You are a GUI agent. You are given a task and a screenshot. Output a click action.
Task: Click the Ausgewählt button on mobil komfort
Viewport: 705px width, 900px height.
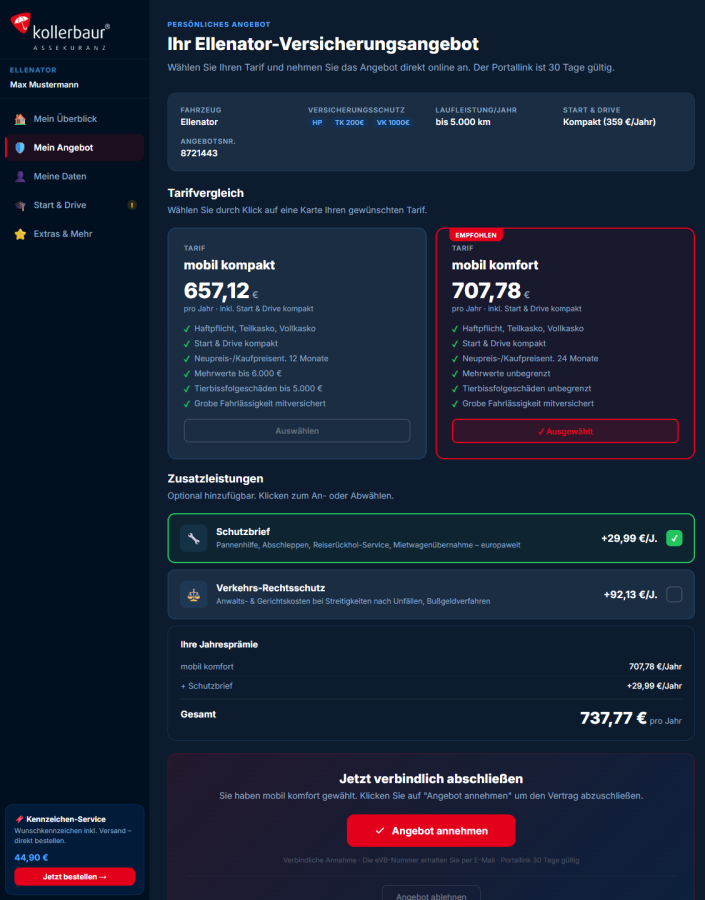pyautogui.click(x=565, y=431)
